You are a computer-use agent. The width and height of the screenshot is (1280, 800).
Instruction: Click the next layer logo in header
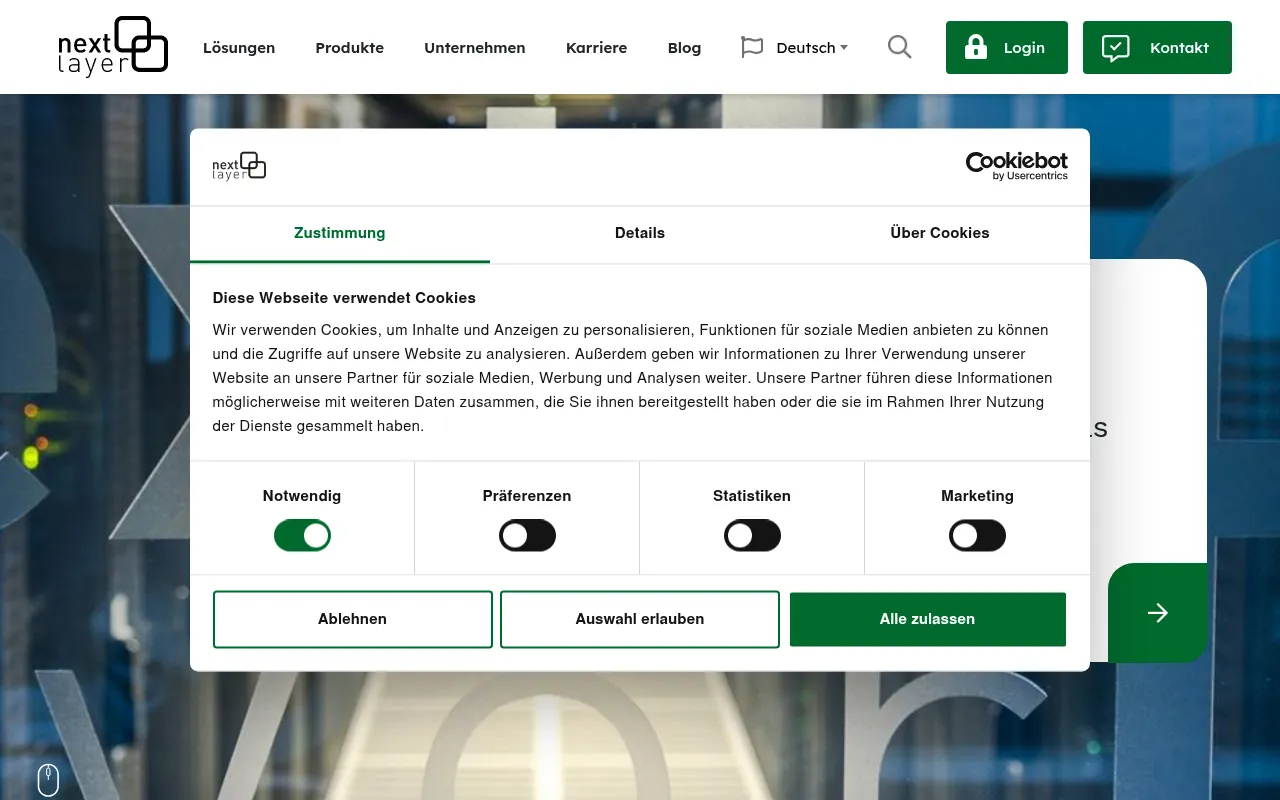(x=113, y=46)
